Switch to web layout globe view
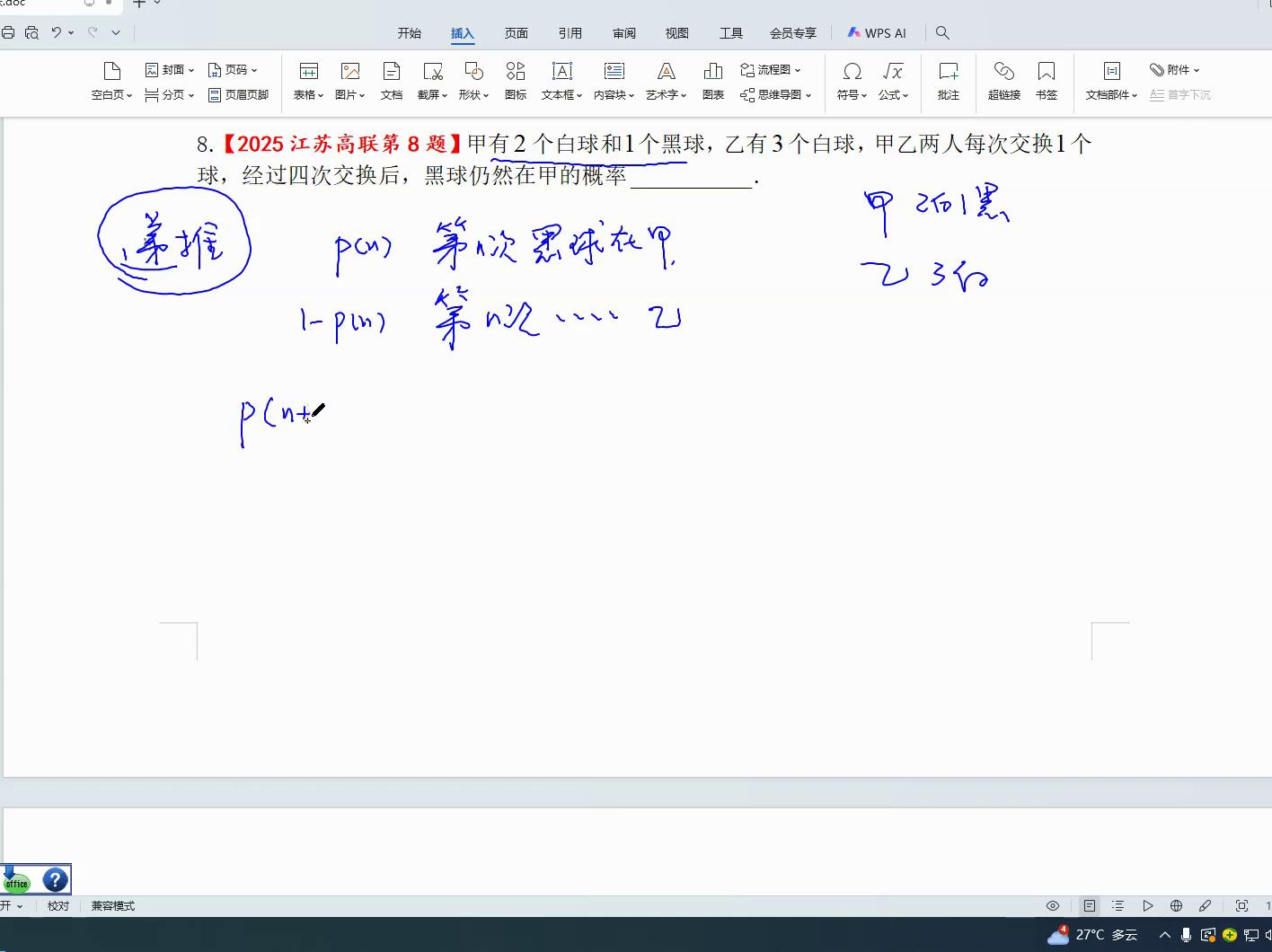The height and width of the screenshot is (952, 1272). pos(1176,905)
